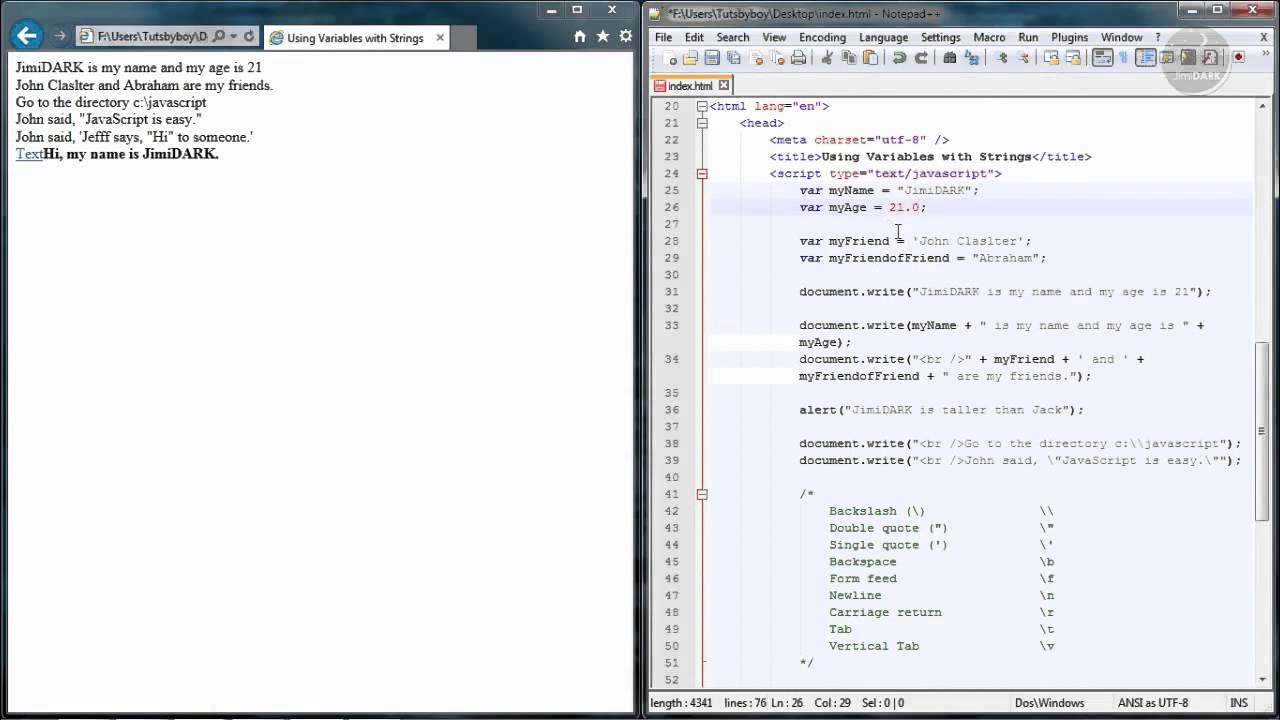
Task: Click the Close document toolbar icon
Action: point(756,58)
